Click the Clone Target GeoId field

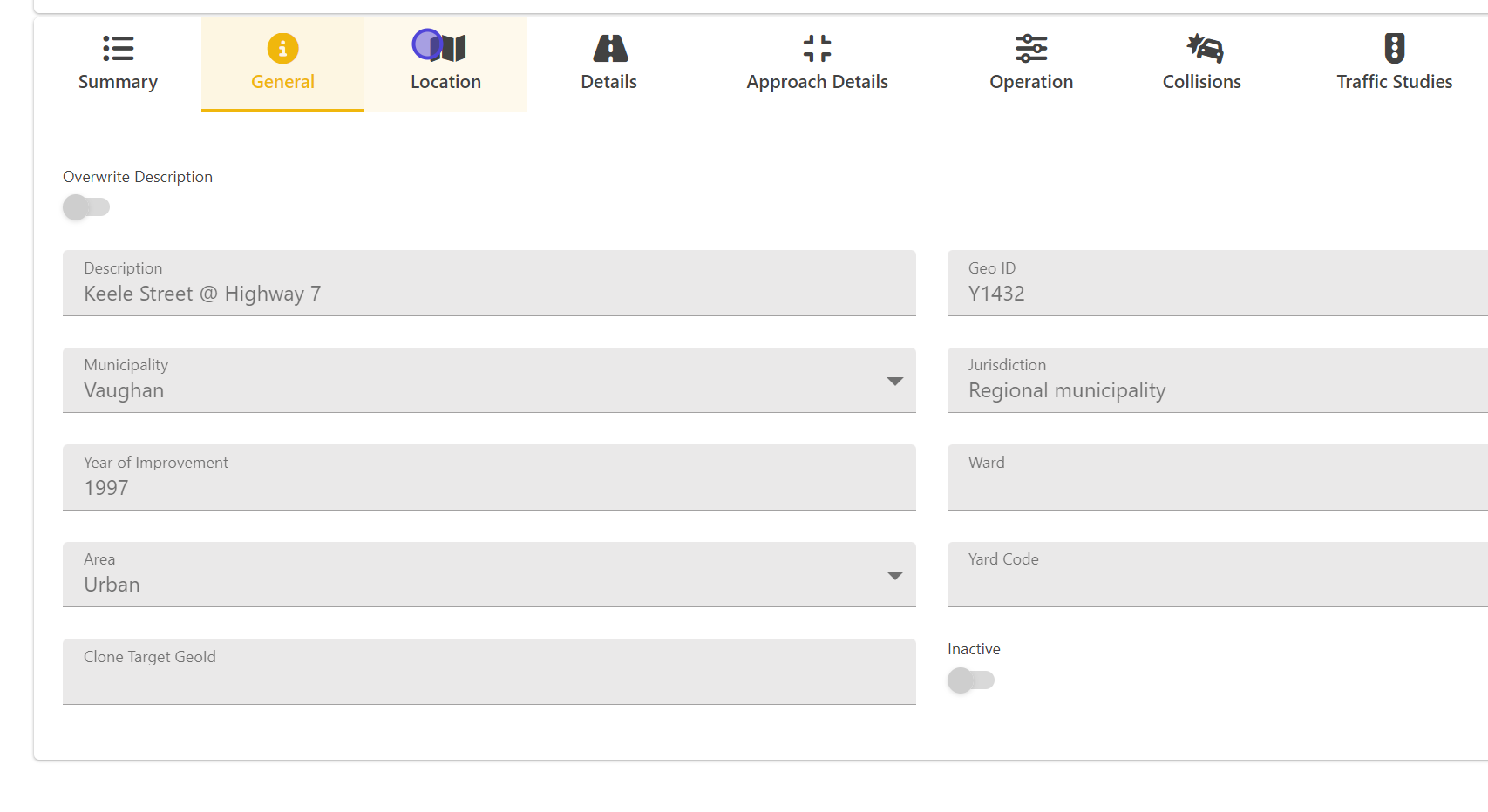489,672
